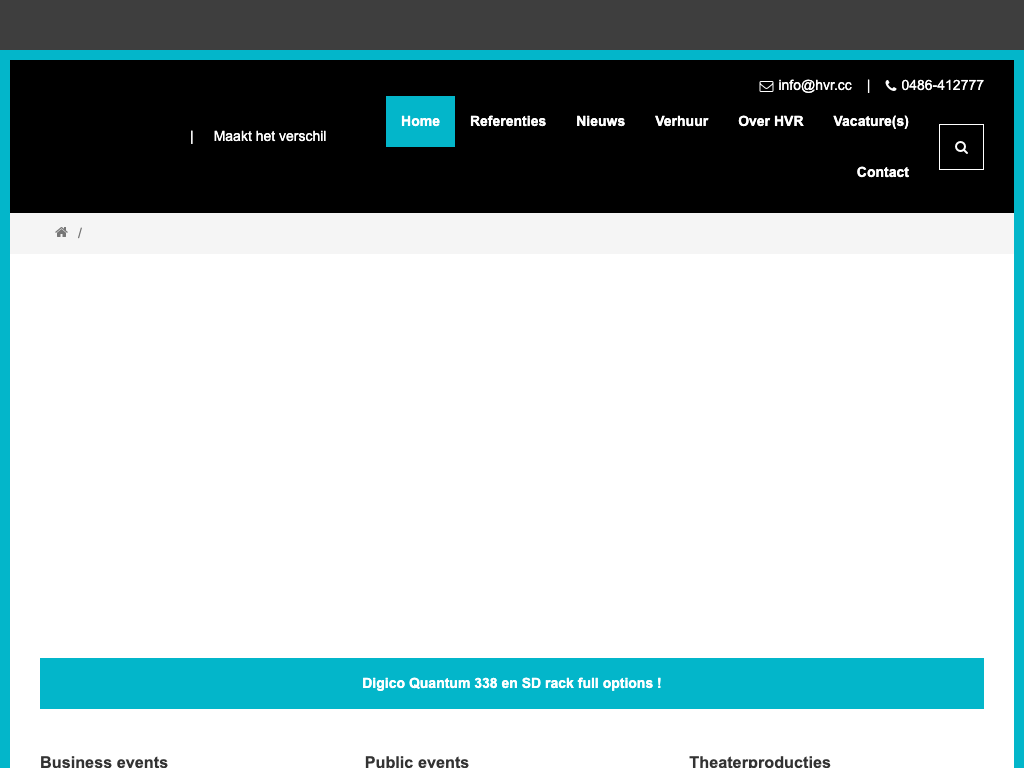The height and width of the screenshot is (768, 1024).
Task: Click the 'Maakt het verschil' tagline
Action: [270, 136]
